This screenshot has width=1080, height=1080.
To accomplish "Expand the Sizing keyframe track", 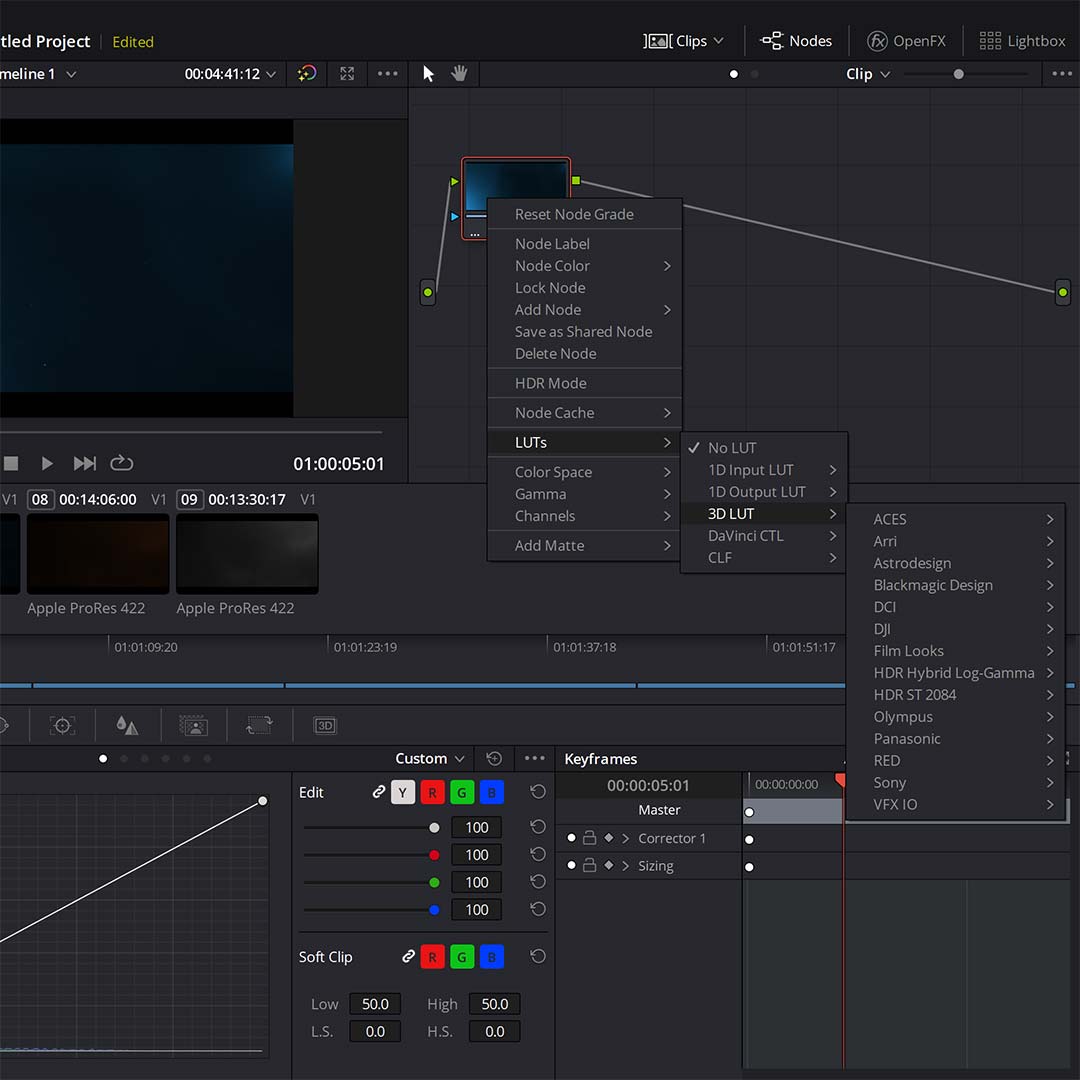I will click(x=625, y=866).
